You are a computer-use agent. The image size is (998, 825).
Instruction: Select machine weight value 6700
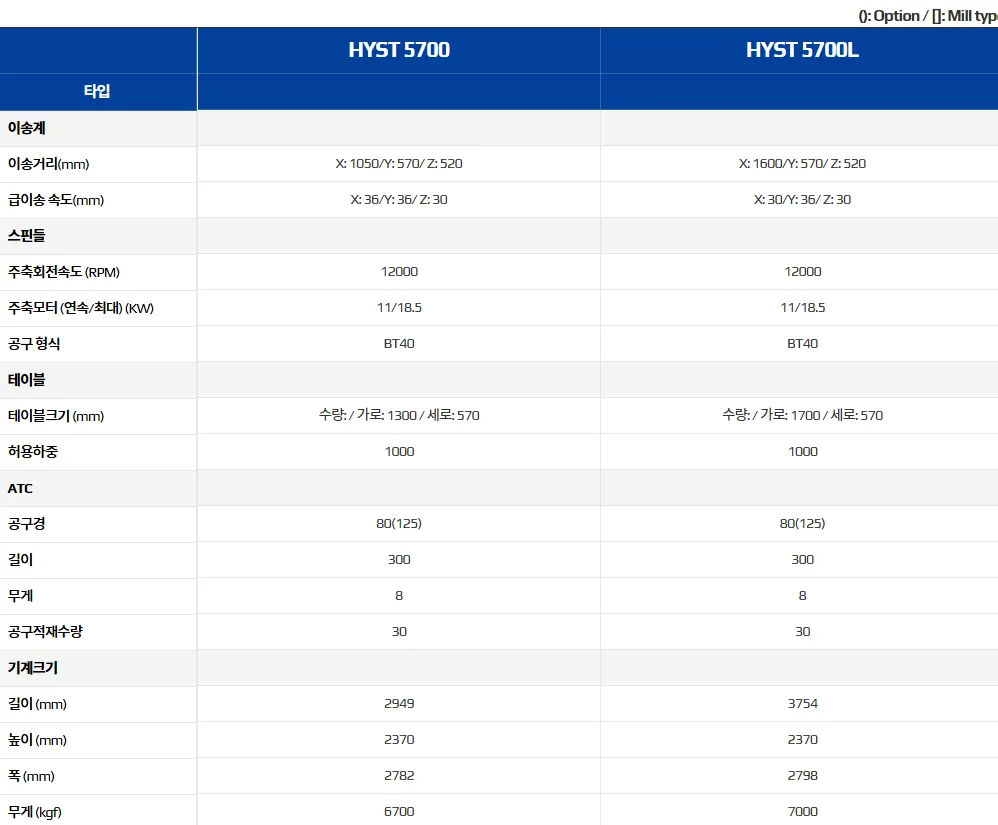(x=399, y=812)
